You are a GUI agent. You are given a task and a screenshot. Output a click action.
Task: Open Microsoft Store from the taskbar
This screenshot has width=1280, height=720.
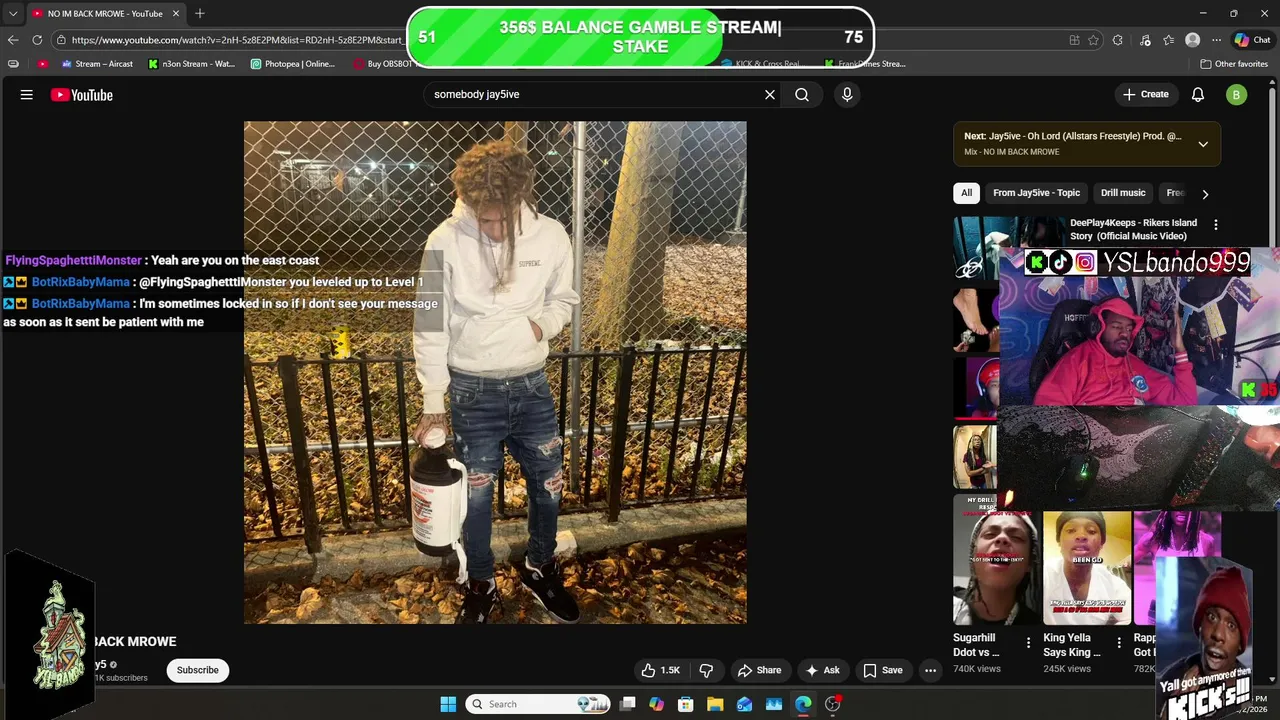tap(685, 704)
